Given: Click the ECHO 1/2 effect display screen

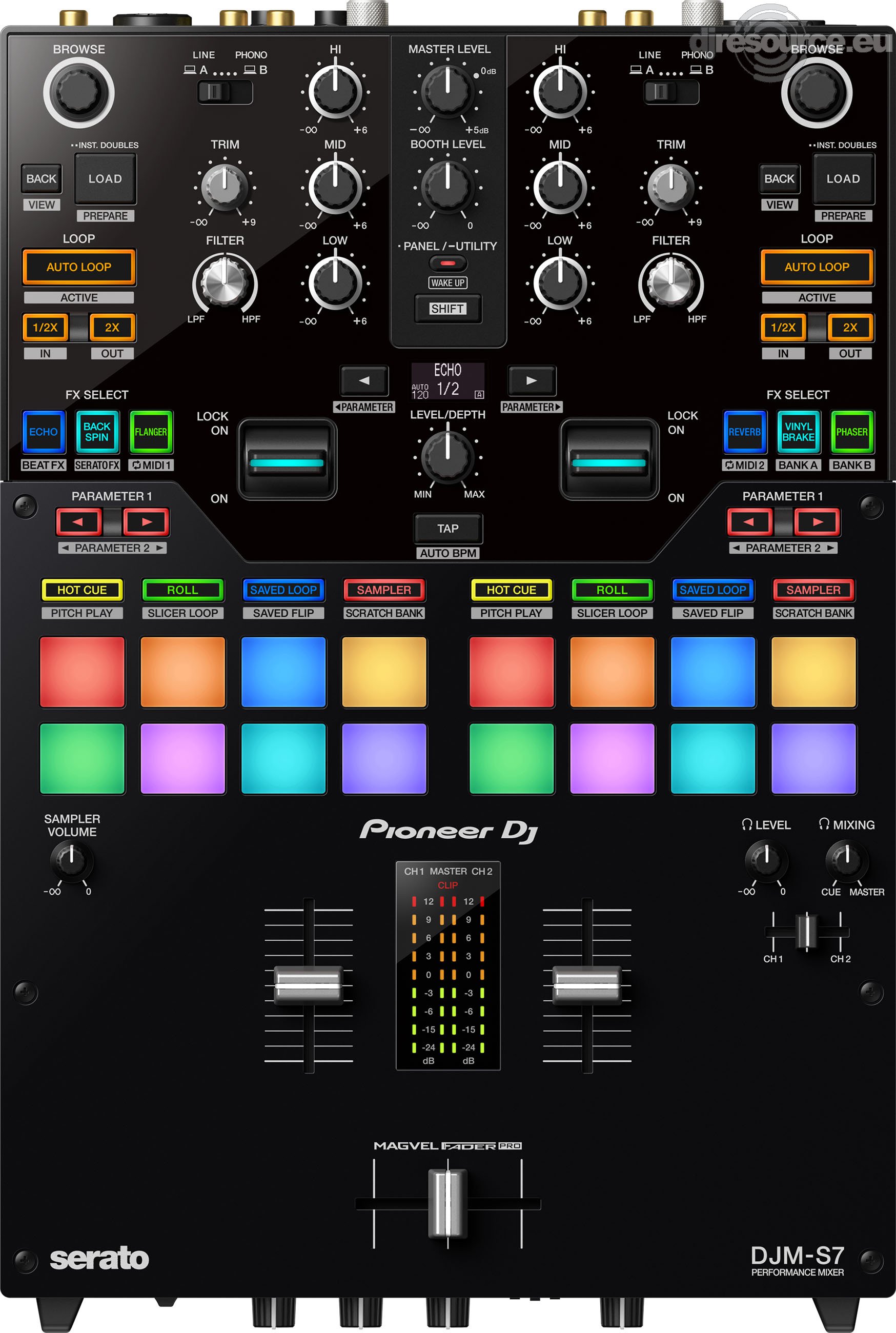Looking at the screenshot, I should coord(447,380).
